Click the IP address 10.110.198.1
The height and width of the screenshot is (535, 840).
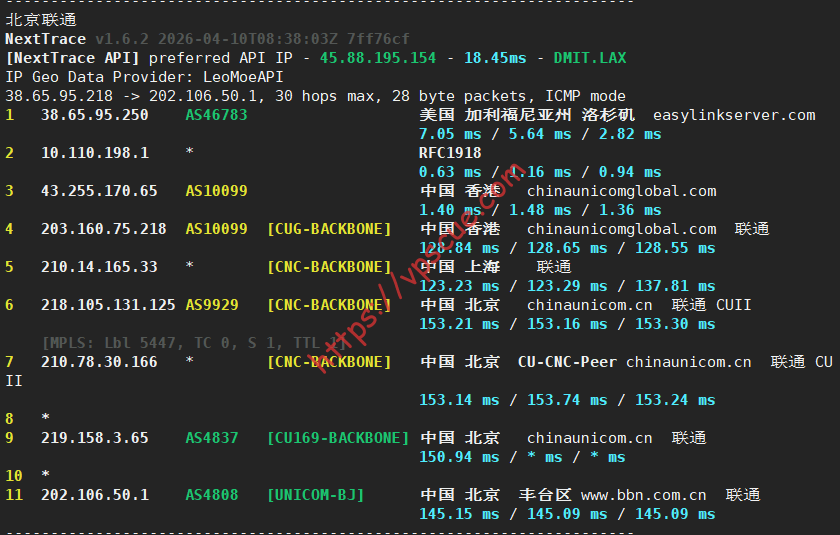[x=94, y=153]
